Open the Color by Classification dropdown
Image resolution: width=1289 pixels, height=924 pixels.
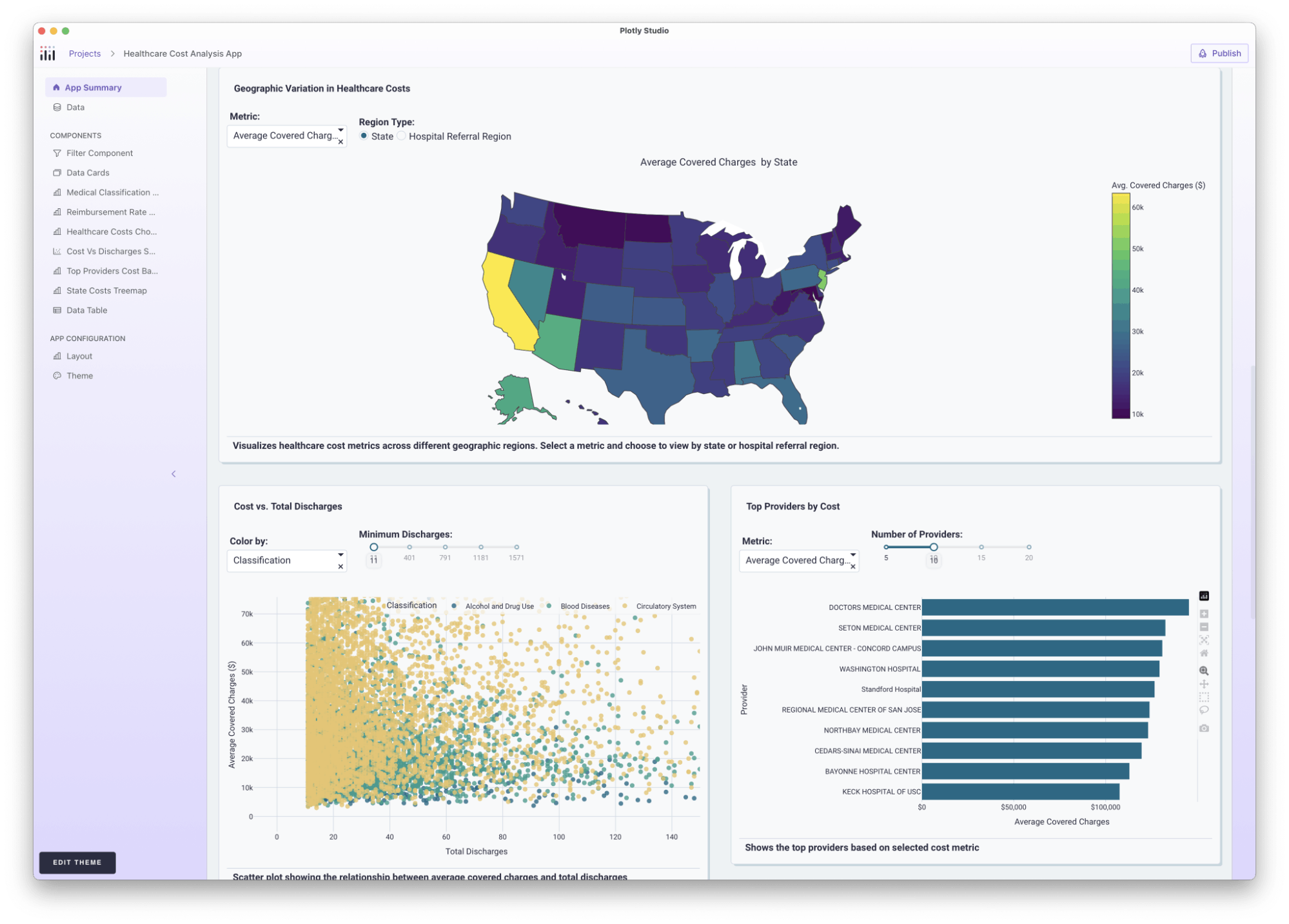click(x=286, y=560)
